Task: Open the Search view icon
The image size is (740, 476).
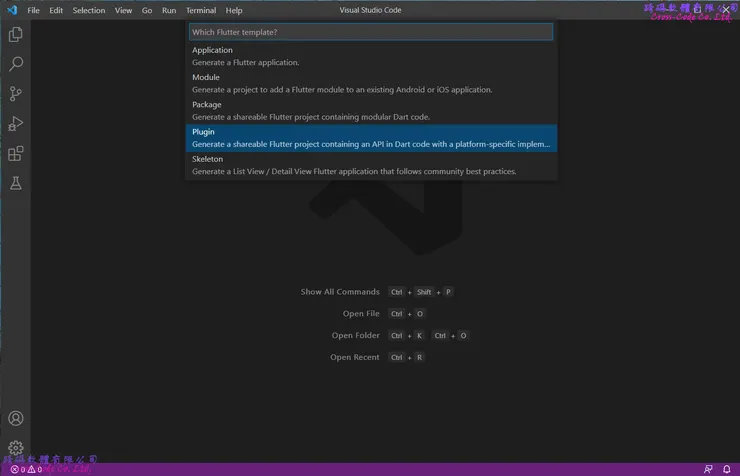Action: pos(16,64)
